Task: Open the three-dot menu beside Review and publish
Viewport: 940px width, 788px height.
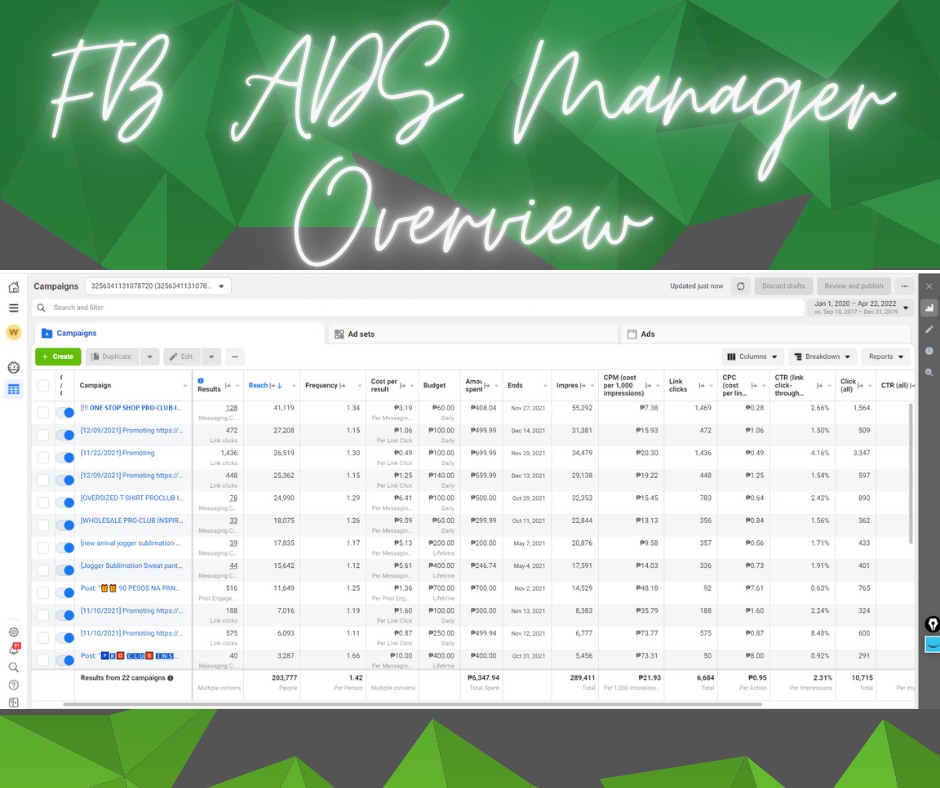Action: pyautogui.click(x=904, y=286)
